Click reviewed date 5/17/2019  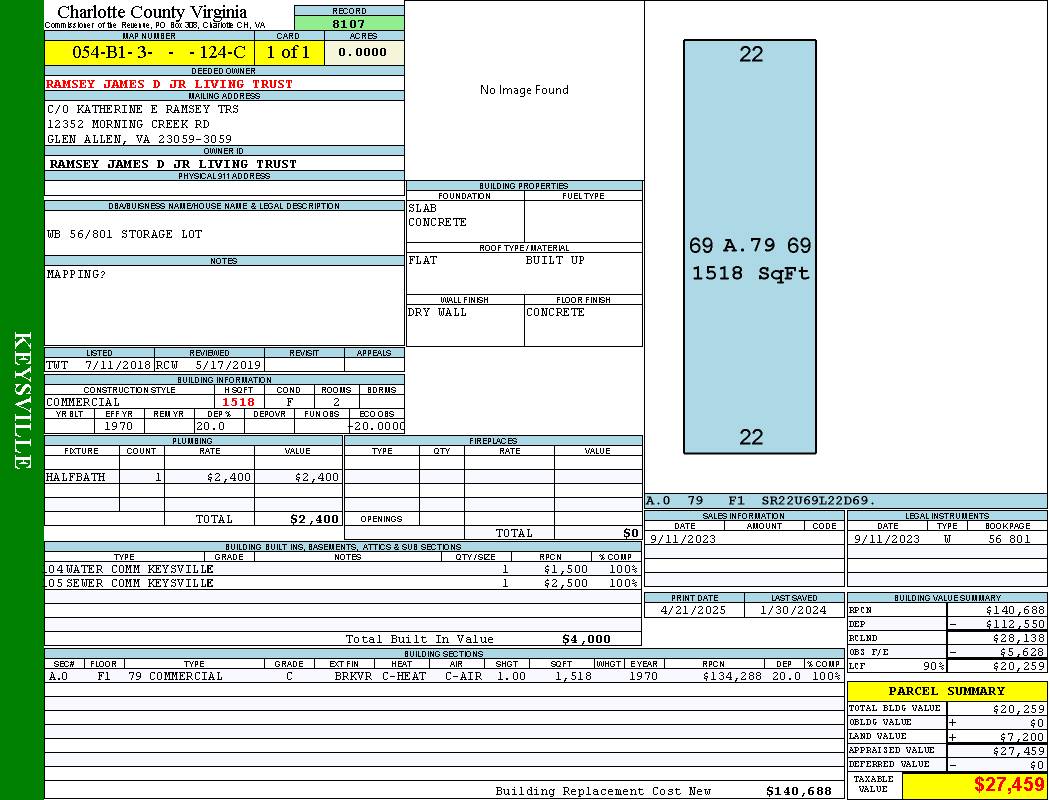pos(228,366)
